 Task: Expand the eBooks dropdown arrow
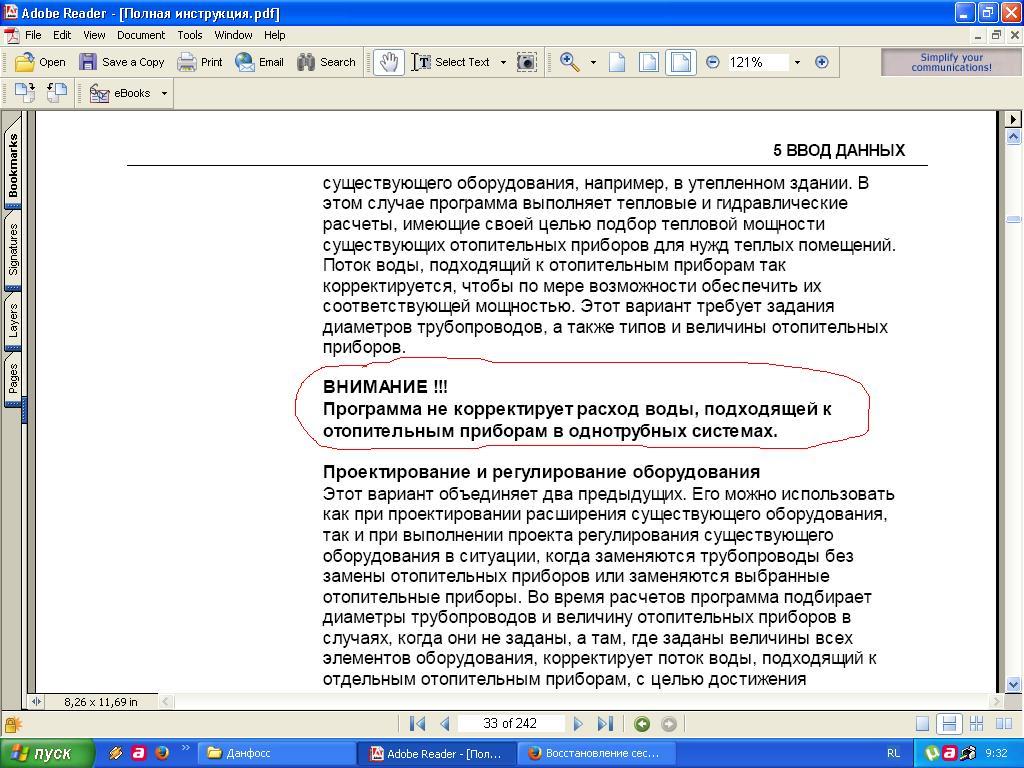tap(164, 93)
